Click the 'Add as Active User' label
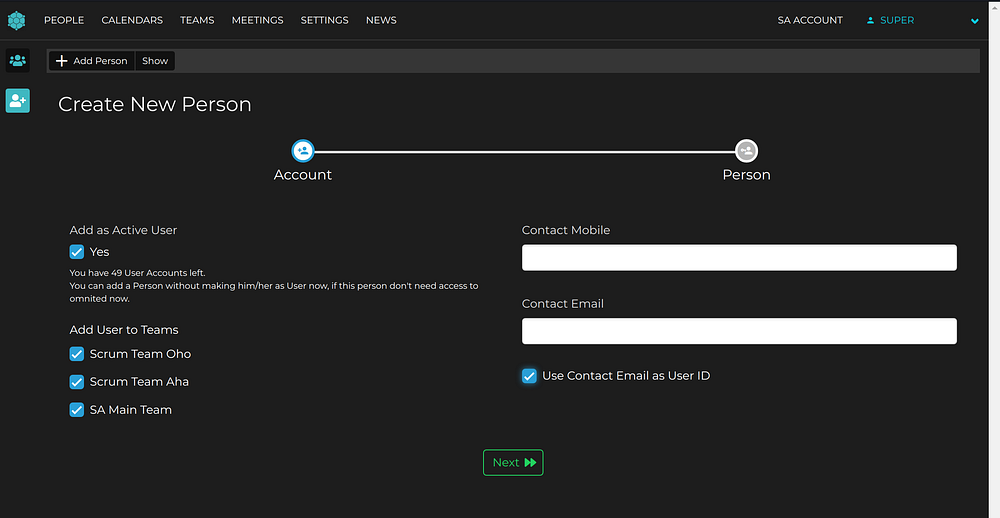This screenshot has height=518, width=1000. pos(123,230)
